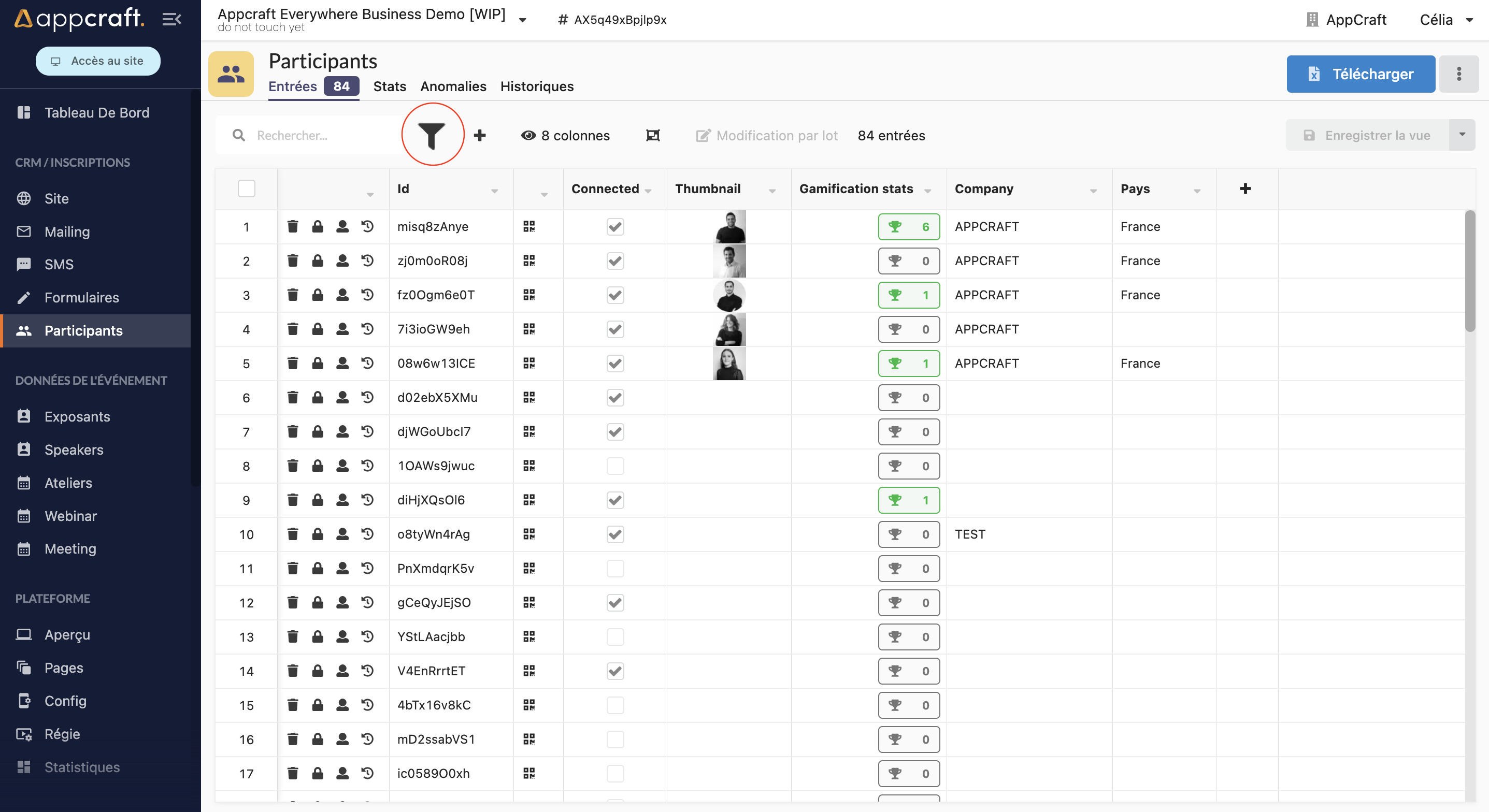Switch to the Stats tab
Screen dimensions: 1489x812
390,86
